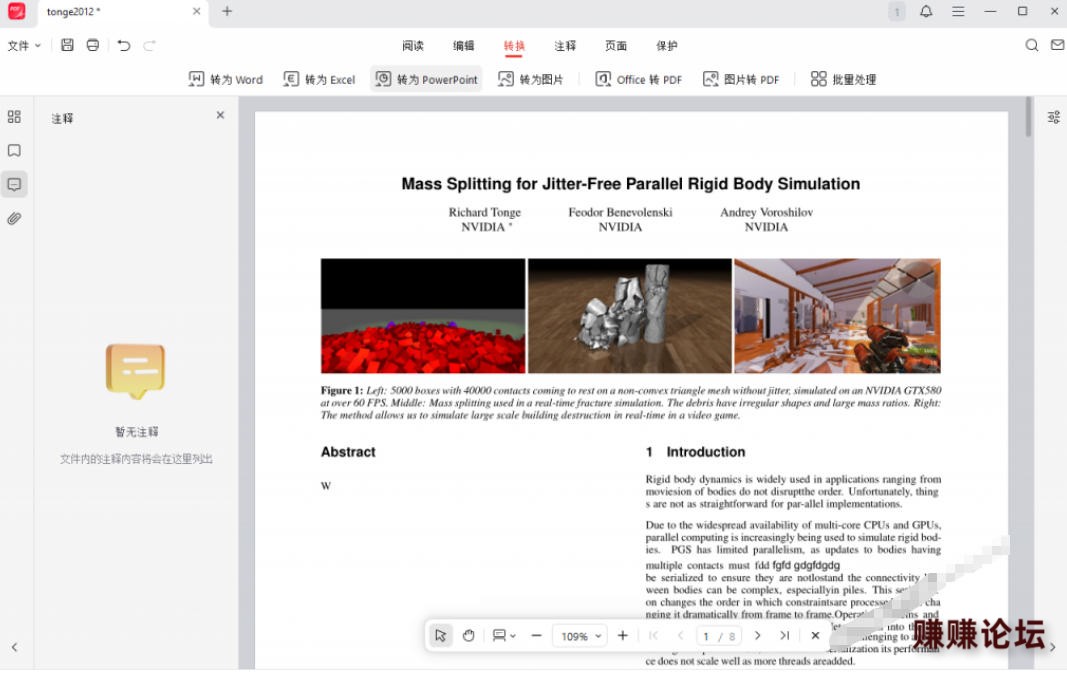
Task: Open search with magnifier icon
Action: [1032, 45]
